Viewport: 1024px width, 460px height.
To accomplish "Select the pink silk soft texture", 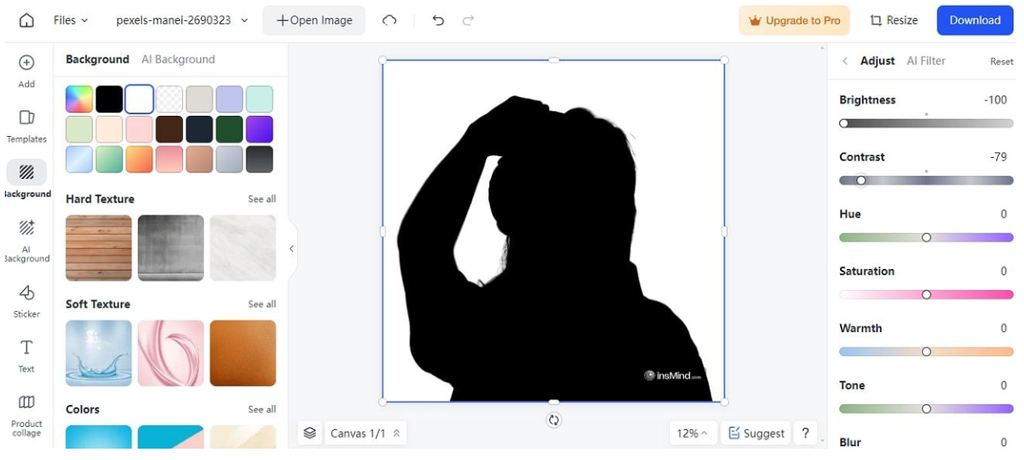I will click(170, 353).
